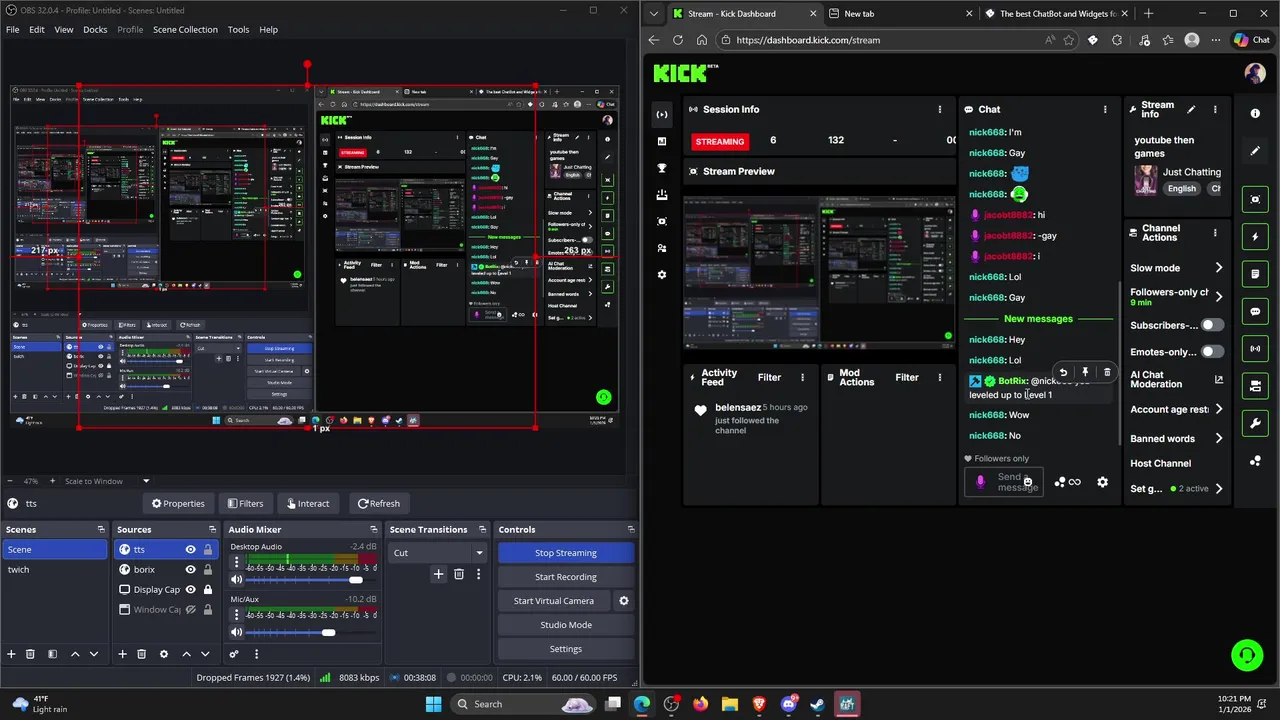Click Start Recording button

click(x=566, y=577)
